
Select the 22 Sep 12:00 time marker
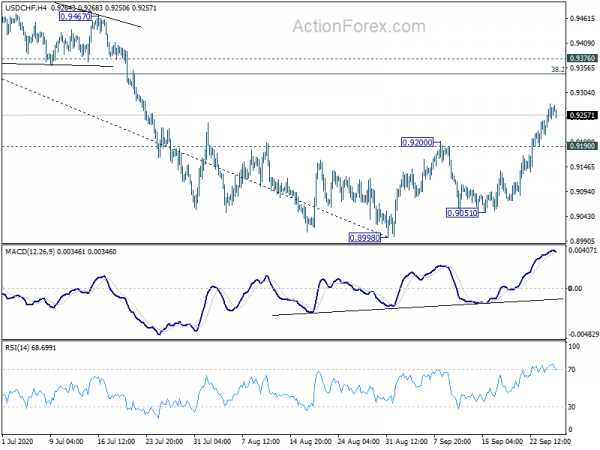550,441
